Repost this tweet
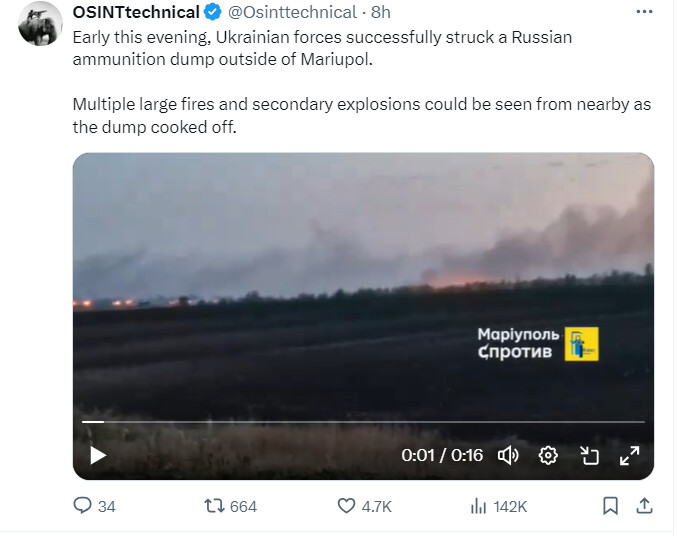 pos(214,506)
